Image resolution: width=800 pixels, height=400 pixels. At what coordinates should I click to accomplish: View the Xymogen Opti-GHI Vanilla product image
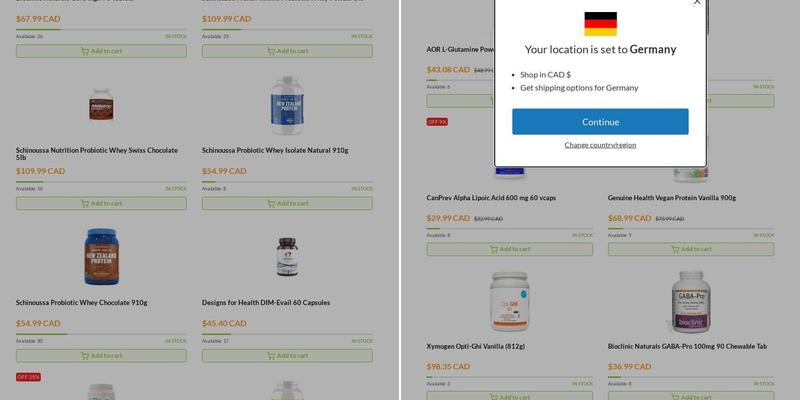tap(510, 302)
